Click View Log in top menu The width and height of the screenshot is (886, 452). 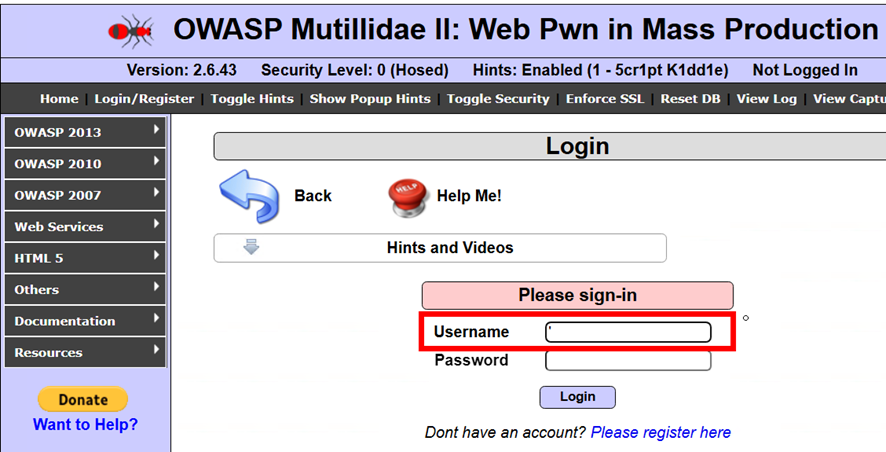click(x=766, y=99)
